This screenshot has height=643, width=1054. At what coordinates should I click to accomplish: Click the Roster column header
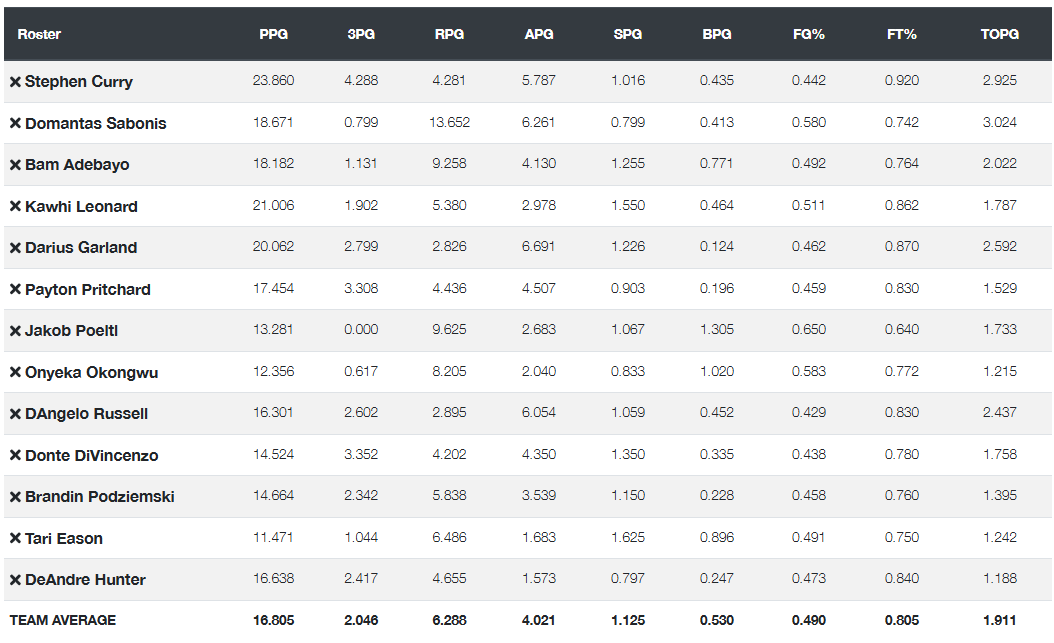click(39, 34)
